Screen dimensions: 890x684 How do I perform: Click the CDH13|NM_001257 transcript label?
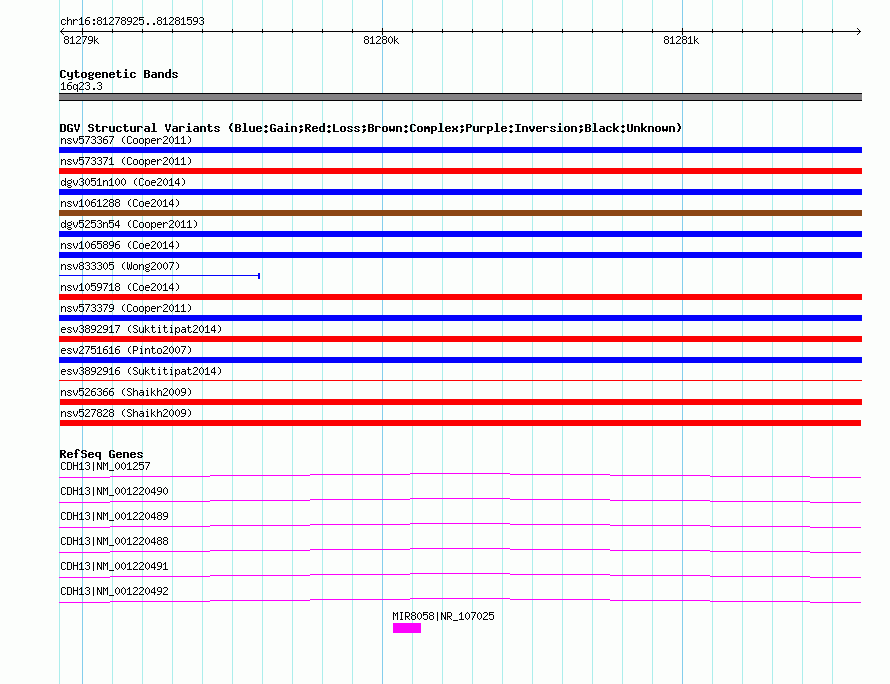(x=105, y=467)
